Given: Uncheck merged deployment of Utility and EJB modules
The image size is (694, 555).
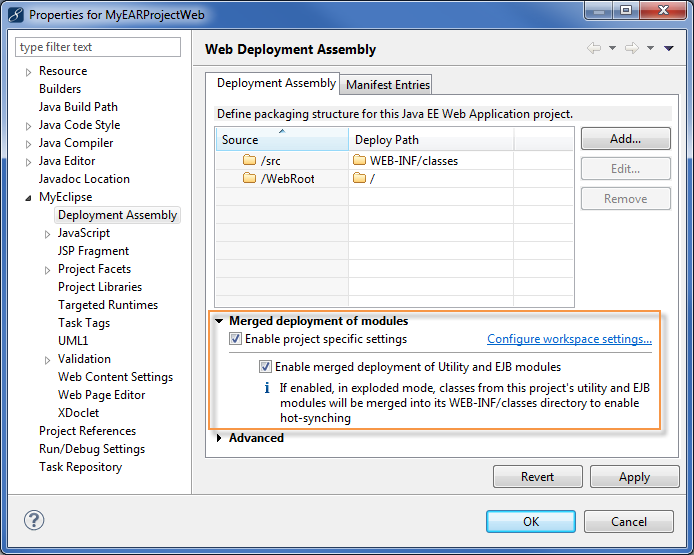Looking at the screenshot, I should (266, 367).
